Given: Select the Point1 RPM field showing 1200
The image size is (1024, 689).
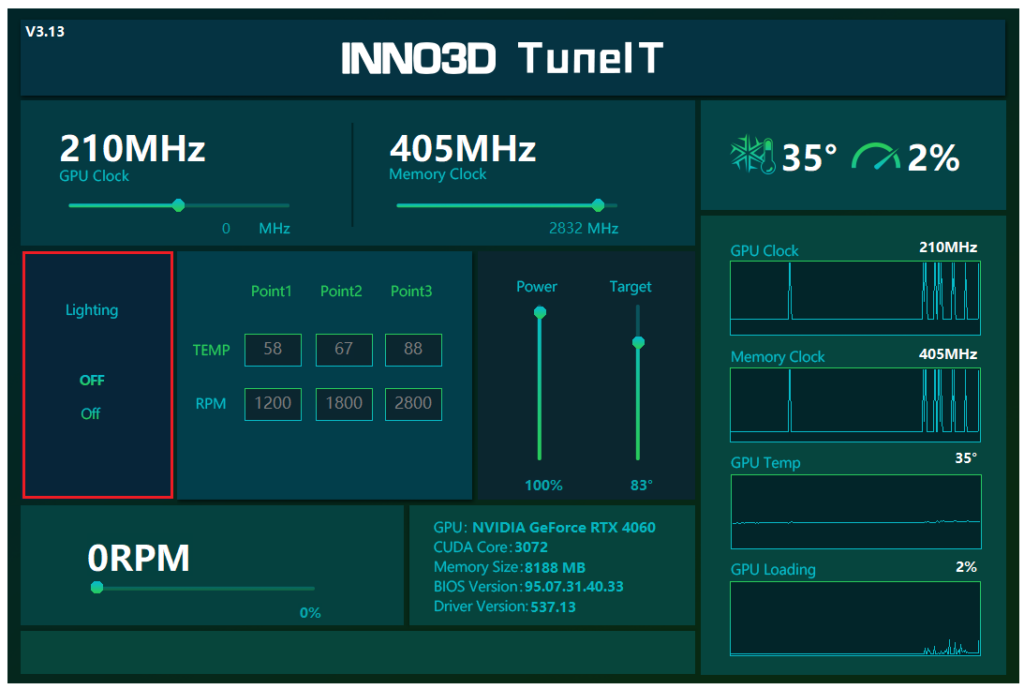Looking at the screenshot, I should [273, 404].
